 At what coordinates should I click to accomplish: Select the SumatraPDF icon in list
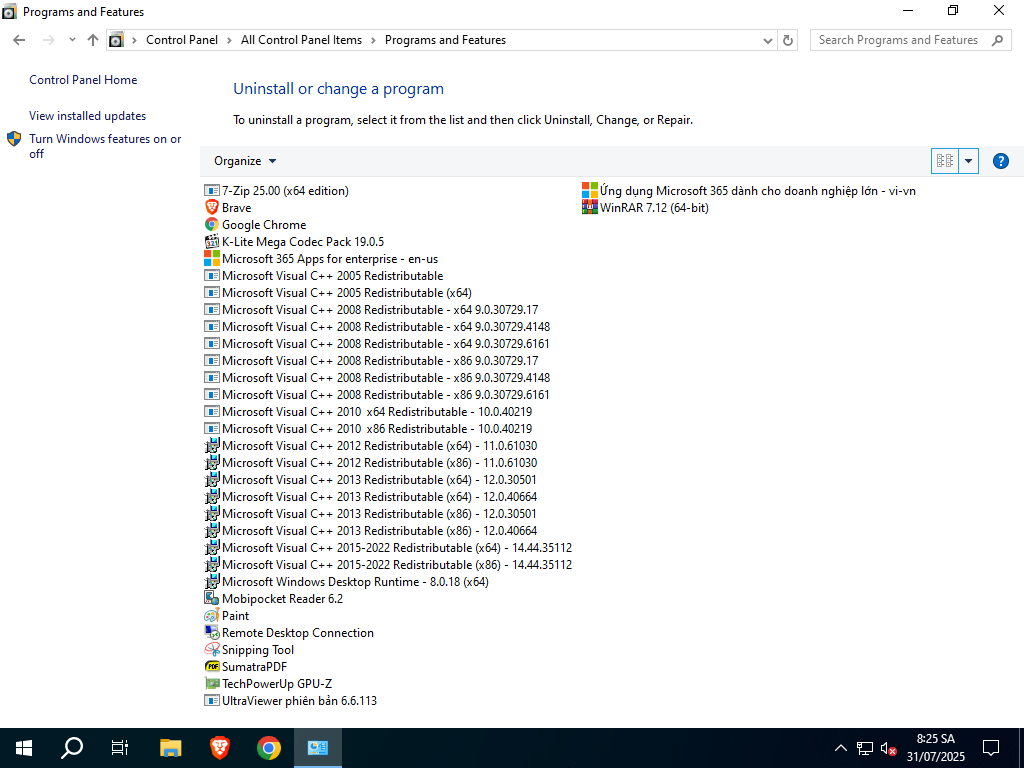pos(212,667)
